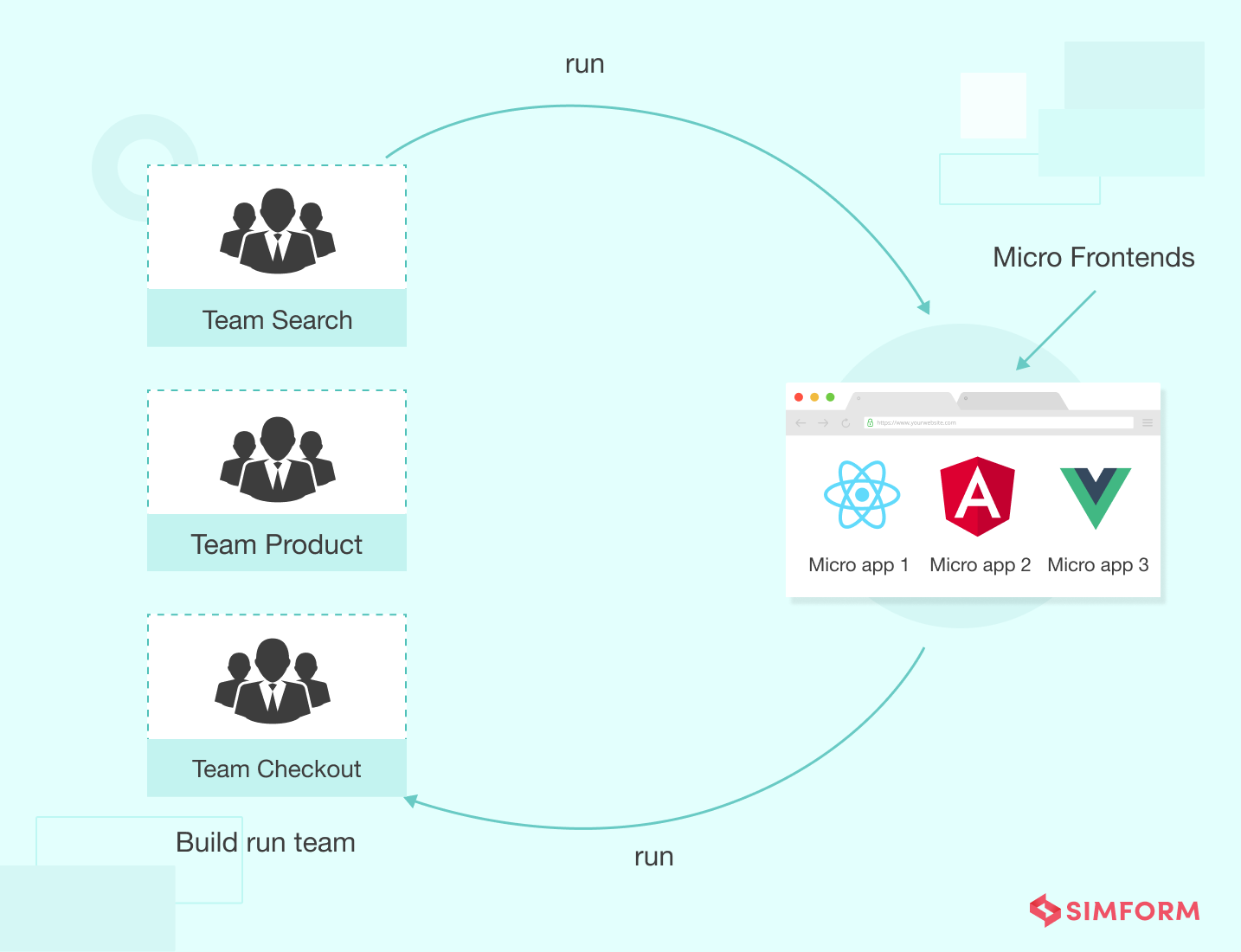Click the browser back arrow
Screen dimensions: 1241x952
[801, 423]
